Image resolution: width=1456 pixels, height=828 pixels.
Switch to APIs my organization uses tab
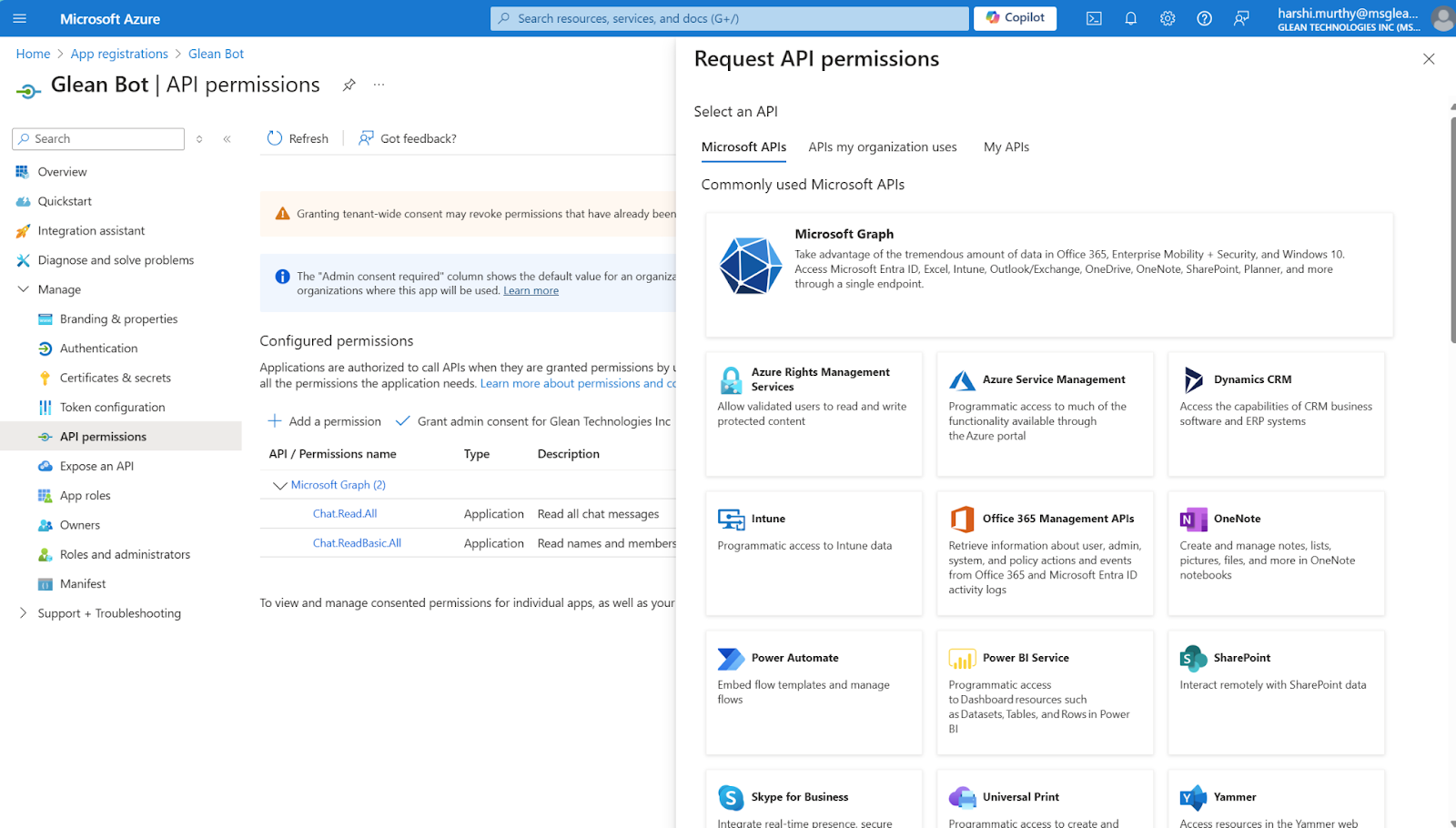coord(882,146)
